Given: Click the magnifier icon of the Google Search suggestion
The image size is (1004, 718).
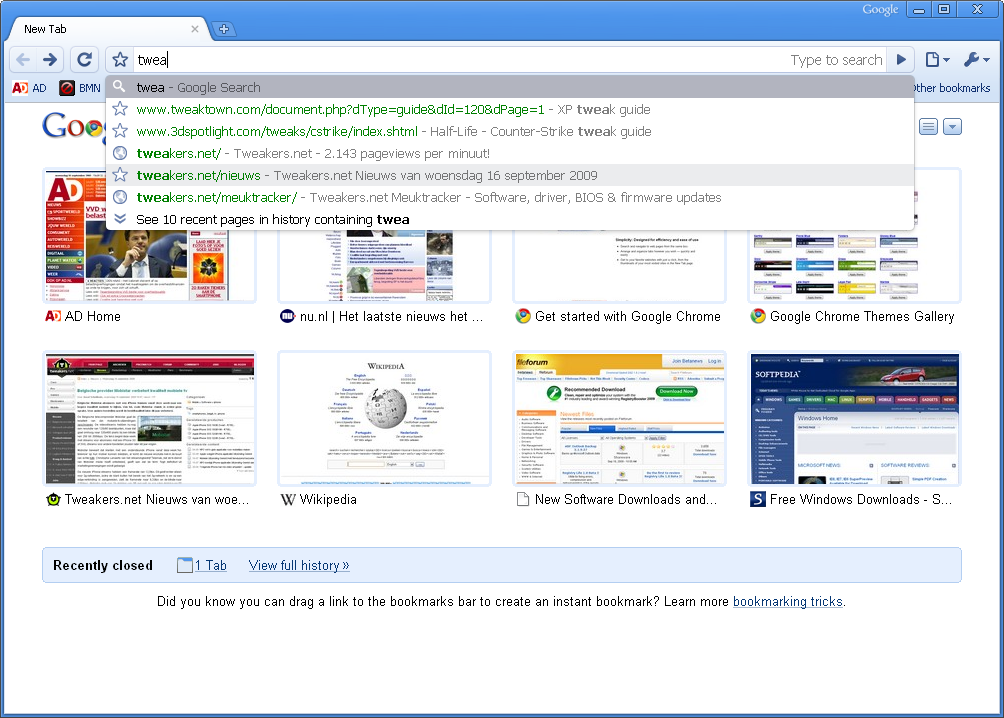Looking at the screenshot, I should click(x=120, y=86).
